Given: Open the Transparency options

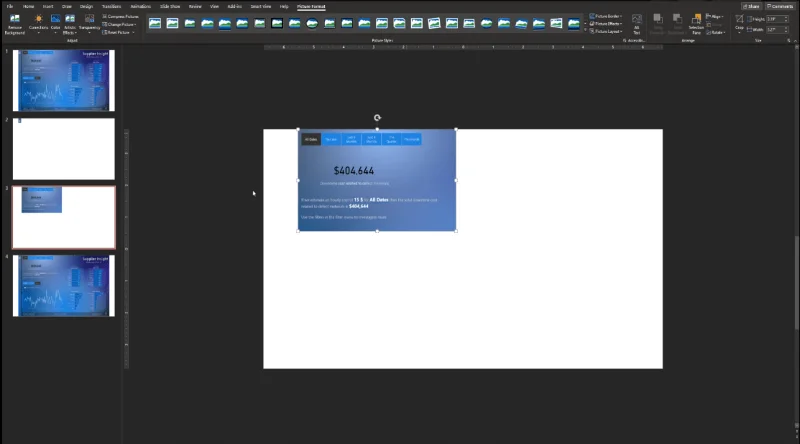Looking at the screenshot, I should 89,24.
